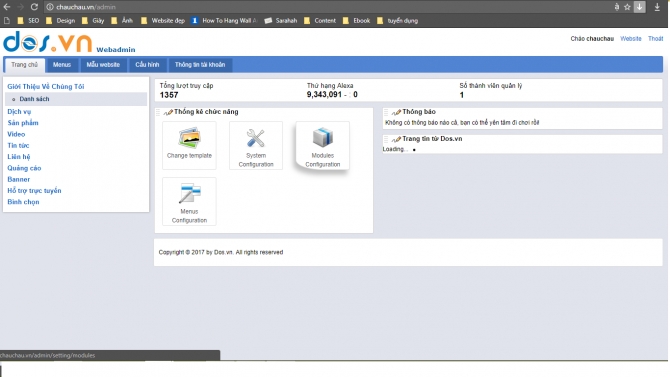Open the How To Hang Wall bookmark
This screenshot has height=377, width=670.
(224, 21)
